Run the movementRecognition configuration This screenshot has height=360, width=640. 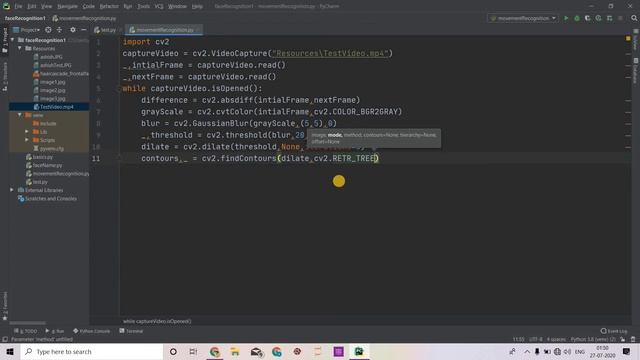[566, 18]
